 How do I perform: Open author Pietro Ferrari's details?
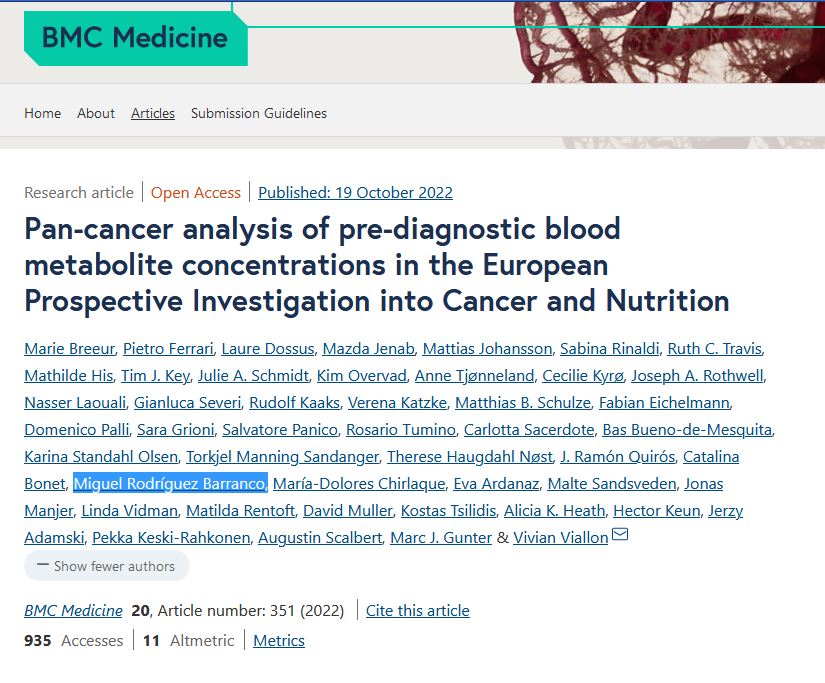pyautogui.click(x=168, y=349)
